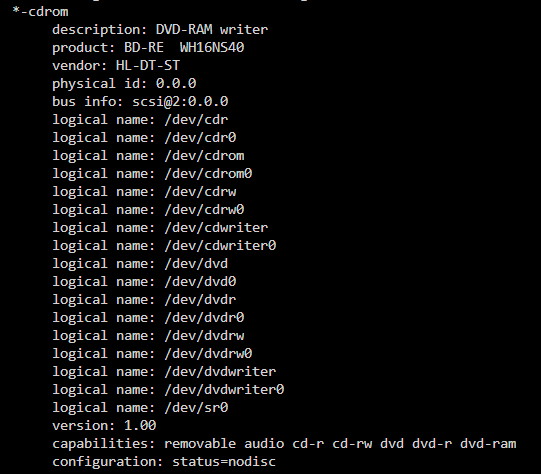Screen dimensions: 541x474
Task: Click the version 1.00 line
Action: tap(104, 425)
